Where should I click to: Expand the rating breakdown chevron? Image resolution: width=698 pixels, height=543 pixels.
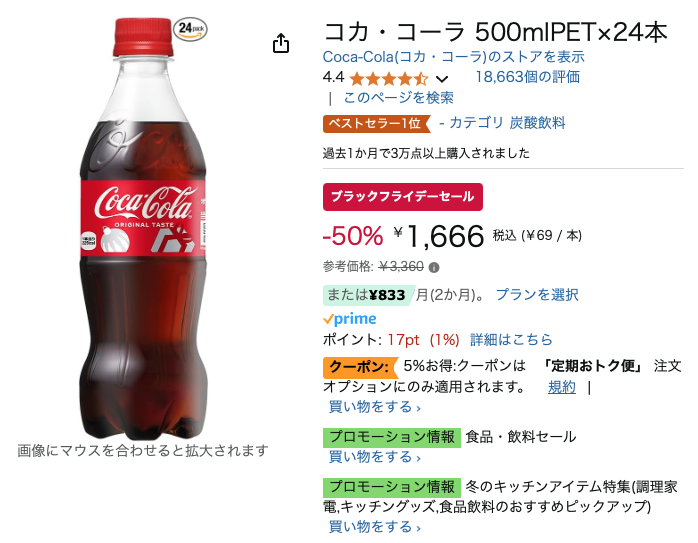(443, 78)
